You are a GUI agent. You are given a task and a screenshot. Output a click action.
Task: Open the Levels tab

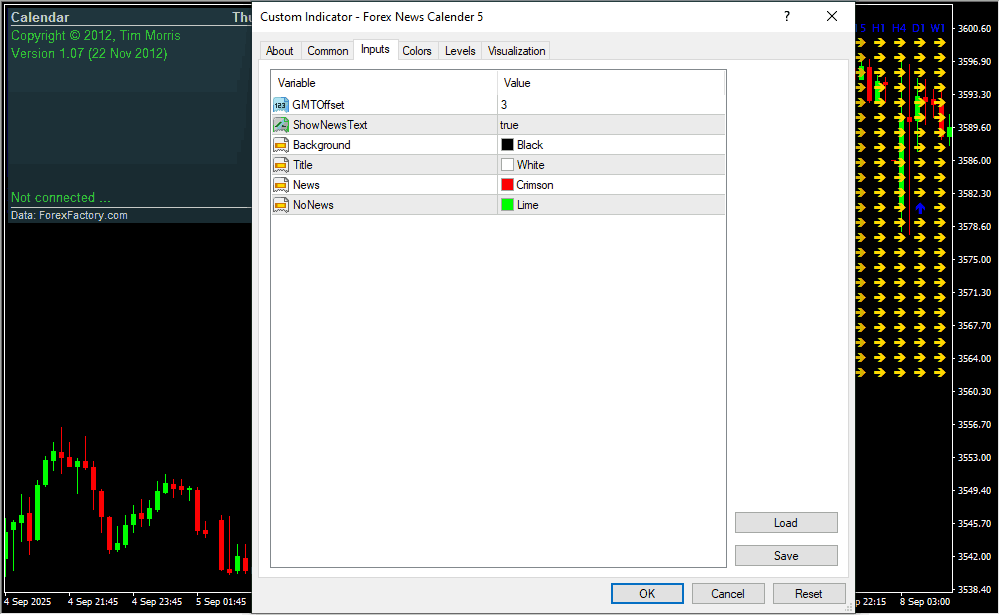click(x=460, y=51)
